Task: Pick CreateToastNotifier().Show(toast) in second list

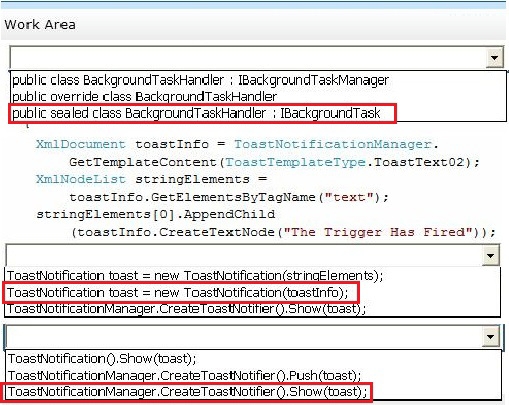Action: point(186,309)
